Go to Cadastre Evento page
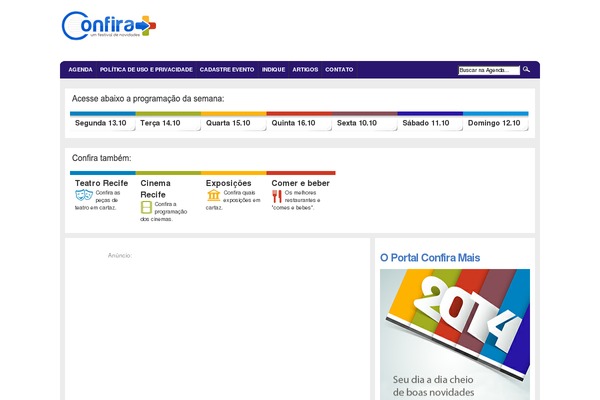The width and height of the screenshot is (600, 400). coord(227,70)
